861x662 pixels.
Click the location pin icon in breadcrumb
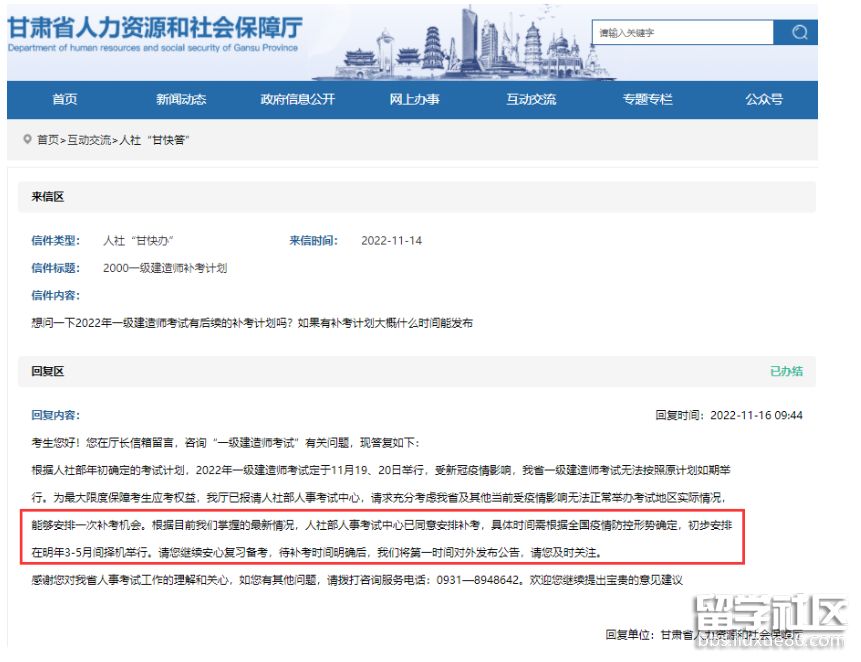point(27,140)
